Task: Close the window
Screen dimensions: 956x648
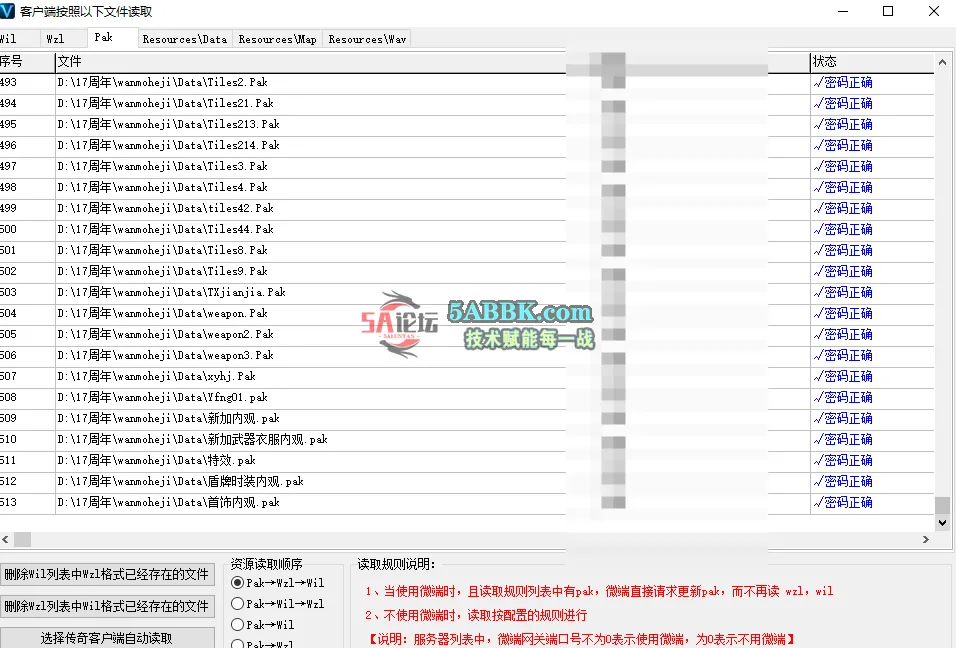Action: 933,11
